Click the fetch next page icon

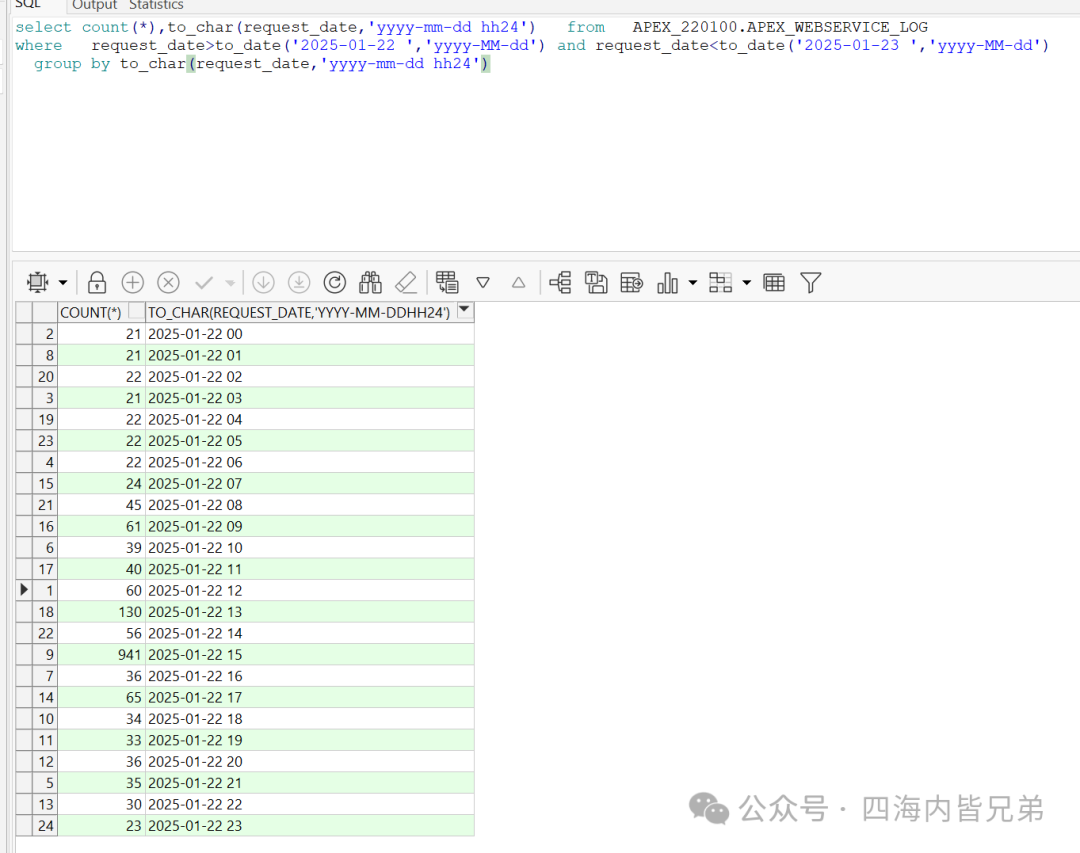[x=263, y=282]
